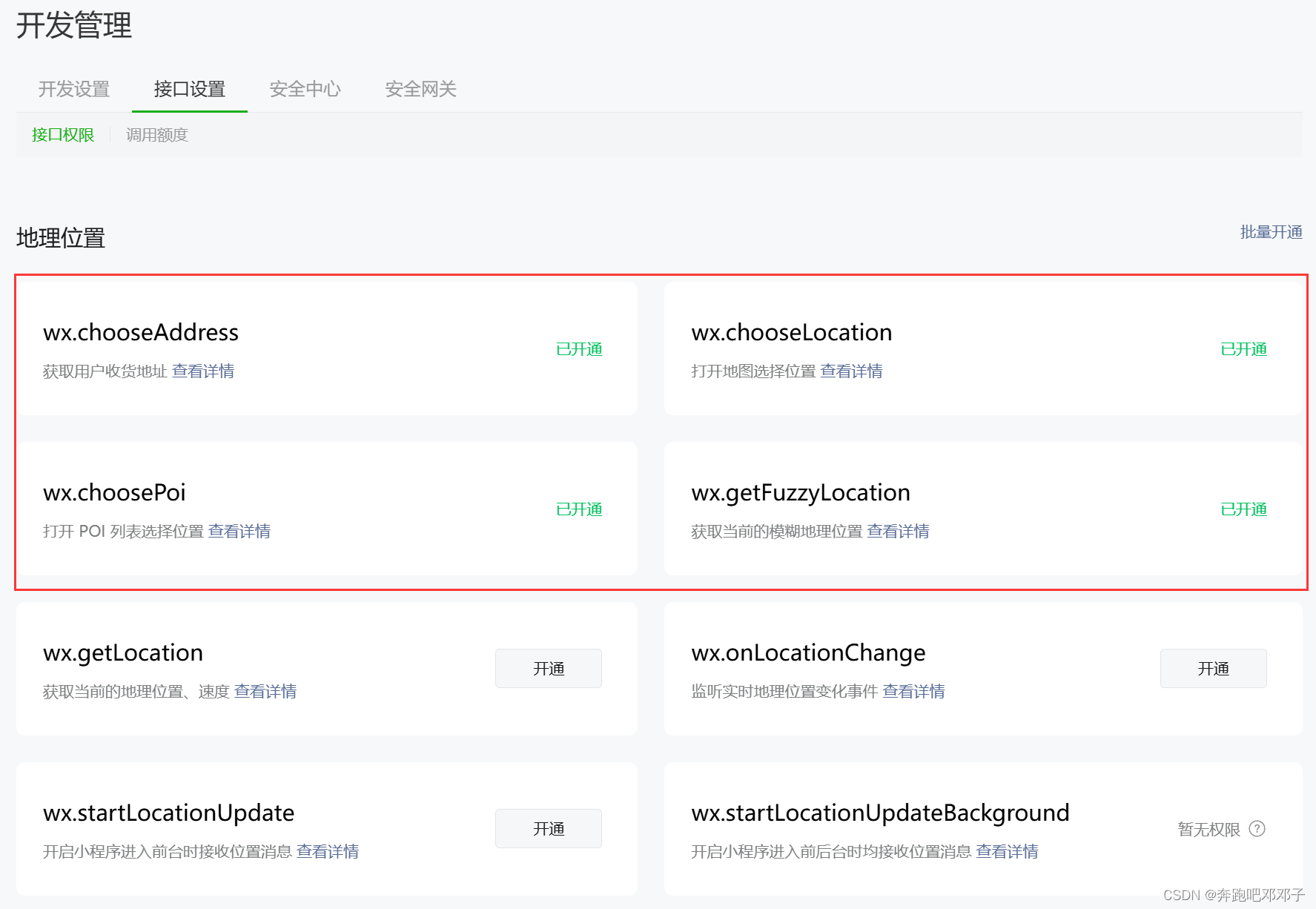The height and width of the screenshot is (909, 1316).
Task: Click the wx.onLocationChange title
Action: coord(808,654)
